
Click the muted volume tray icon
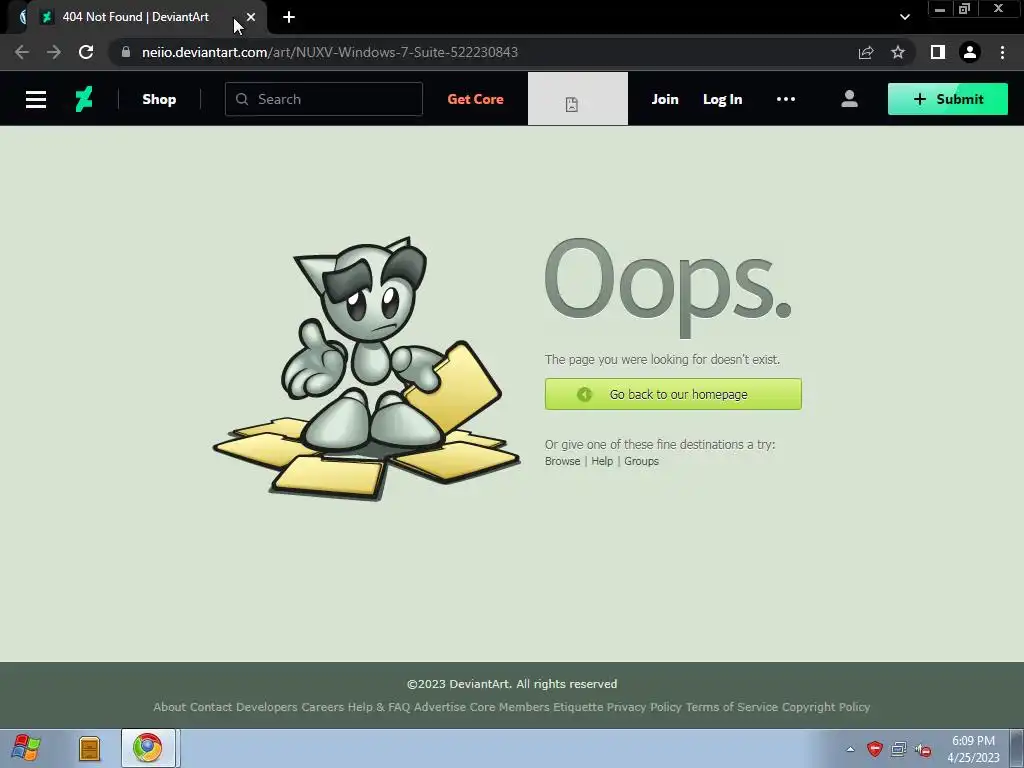click(923, 750)
